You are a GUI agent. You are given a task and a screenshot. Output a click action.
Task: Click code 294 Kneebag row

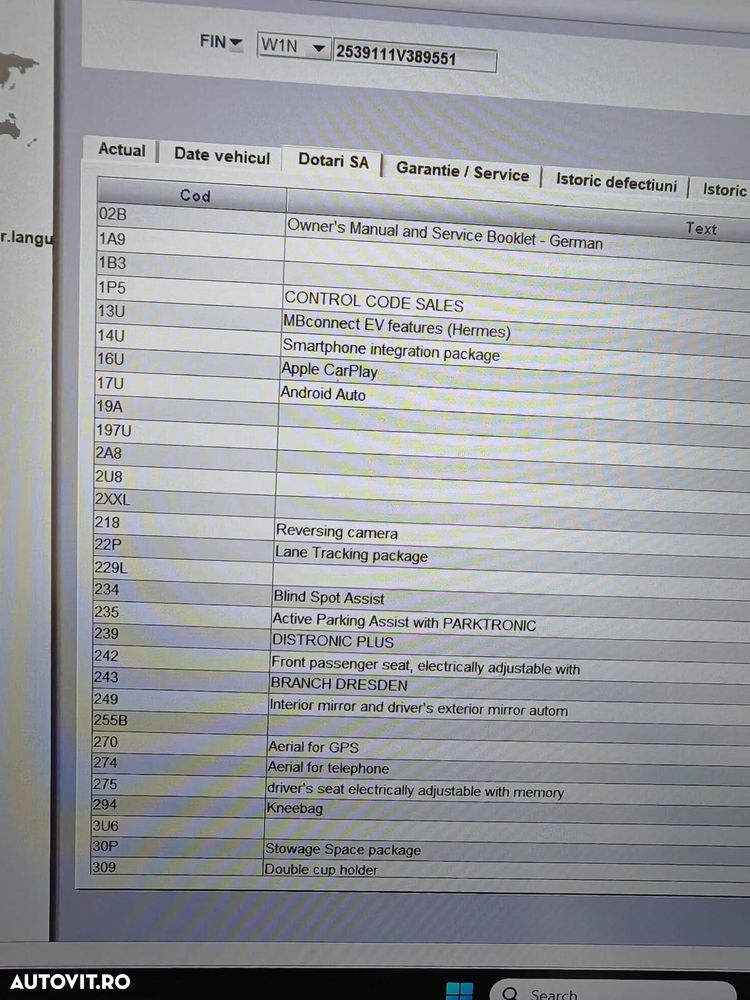click(420, 807)
